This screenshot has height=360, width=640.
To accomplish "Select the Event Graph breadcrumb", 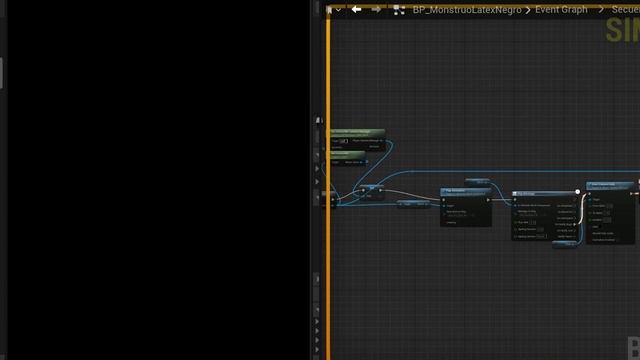I will (561, 10).
